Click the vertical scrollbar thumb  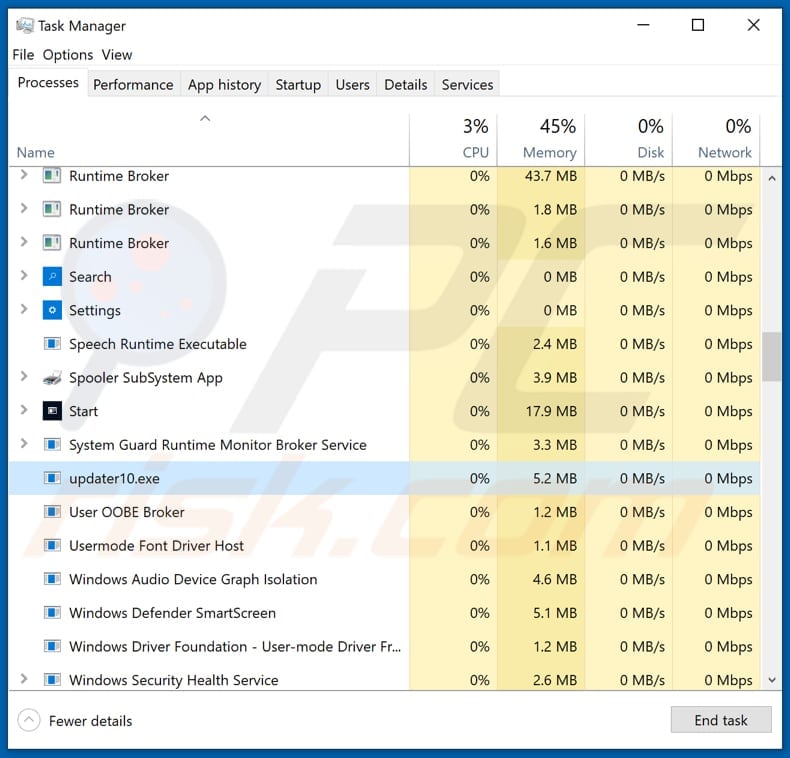coord(771,357)
